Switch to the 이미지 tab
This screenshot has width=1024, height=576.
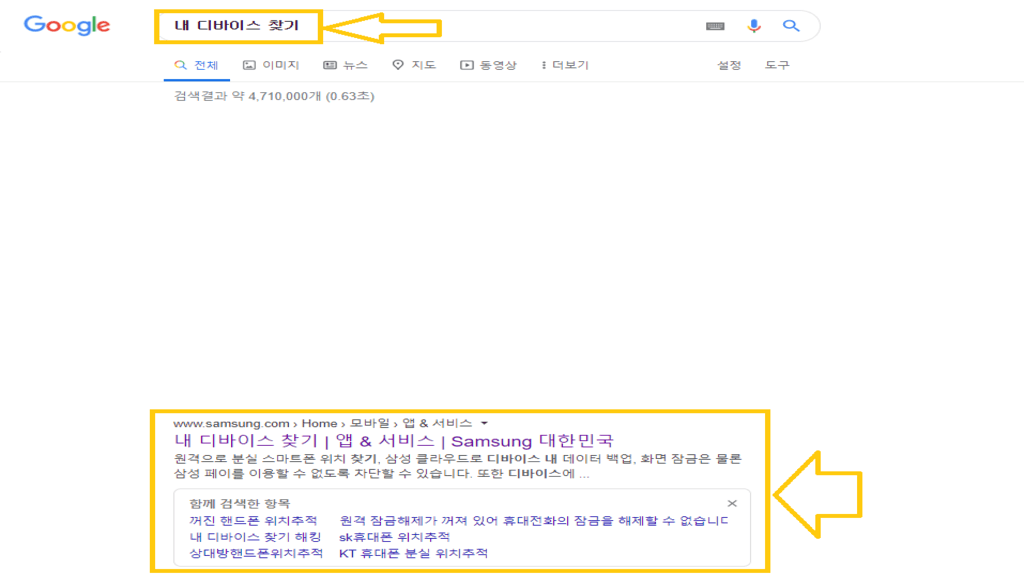(x=271, y=65)
